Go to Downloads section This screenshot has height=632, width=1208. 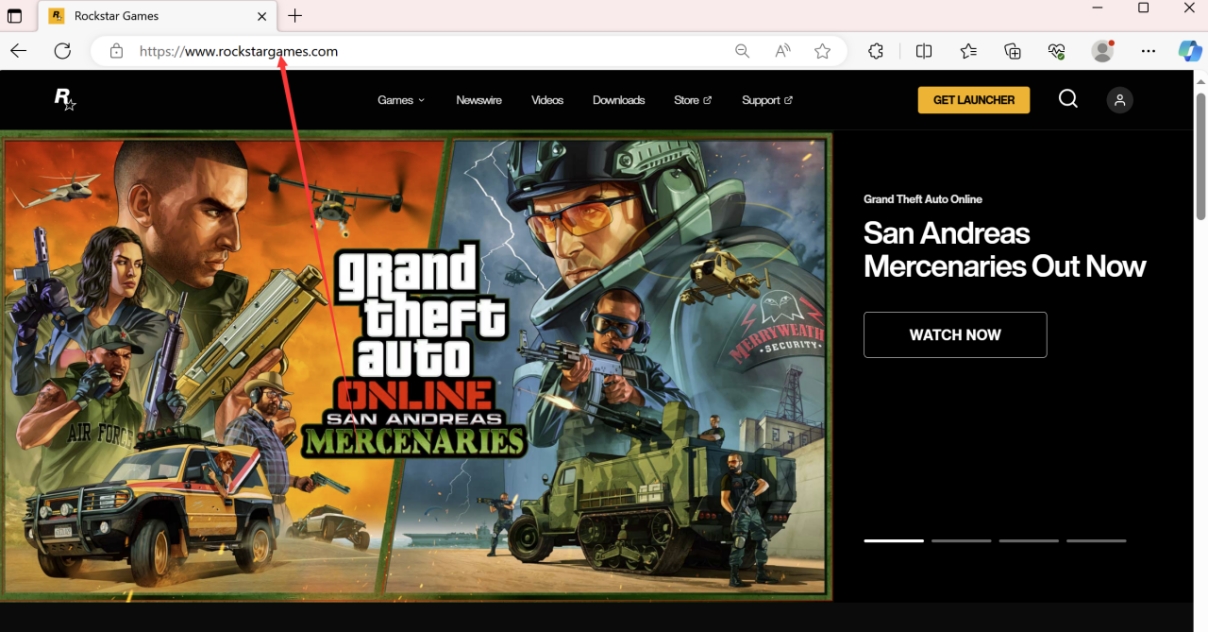(x=618, y=100)
